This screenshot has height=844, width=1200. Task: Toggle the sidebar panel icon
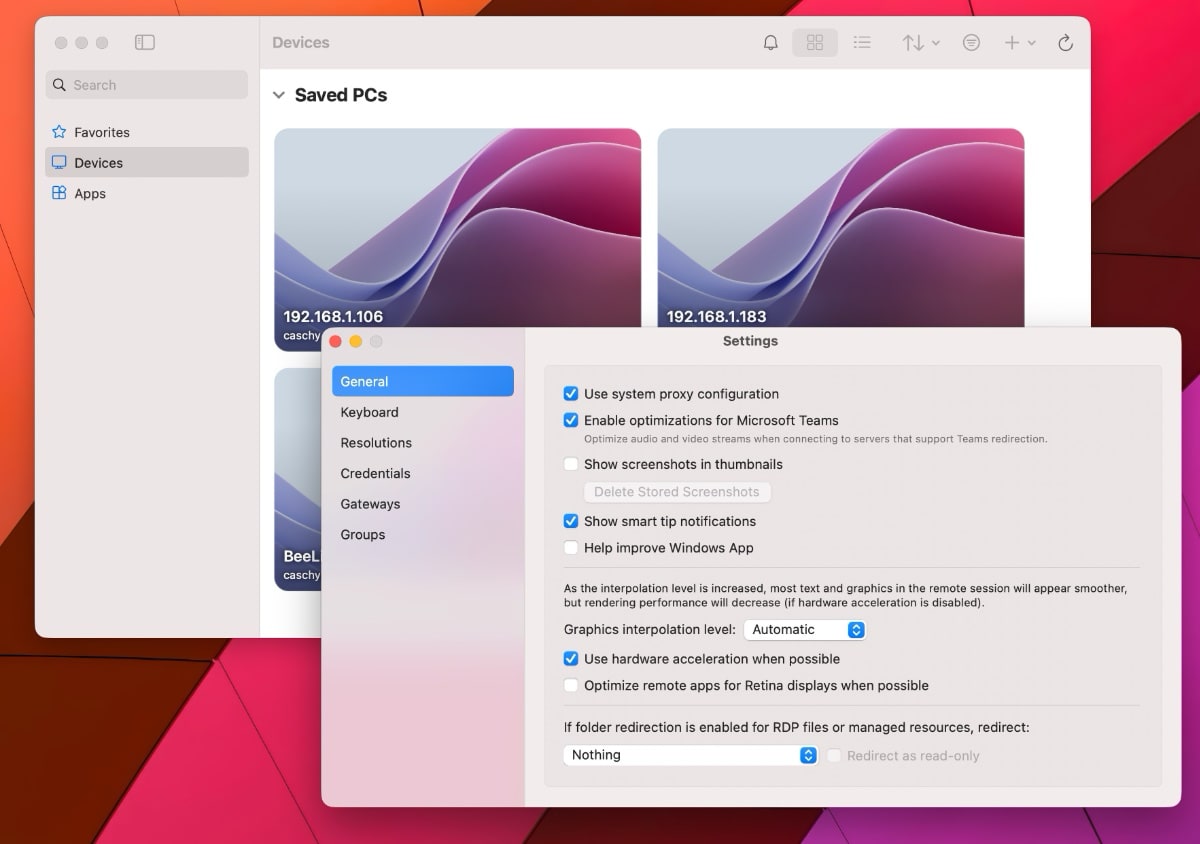tap(145, 43)
